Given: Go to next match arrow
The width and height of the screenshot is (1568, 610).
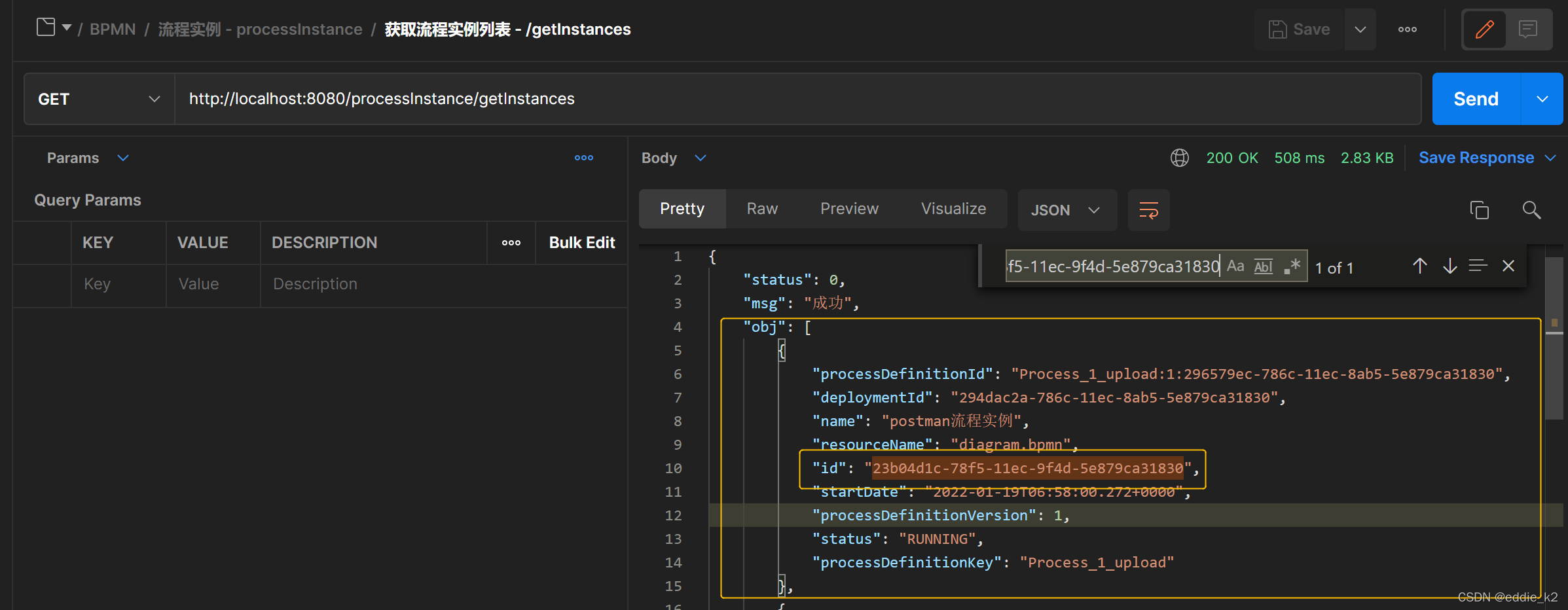Looking at the screenshot, I should 1449,266.
